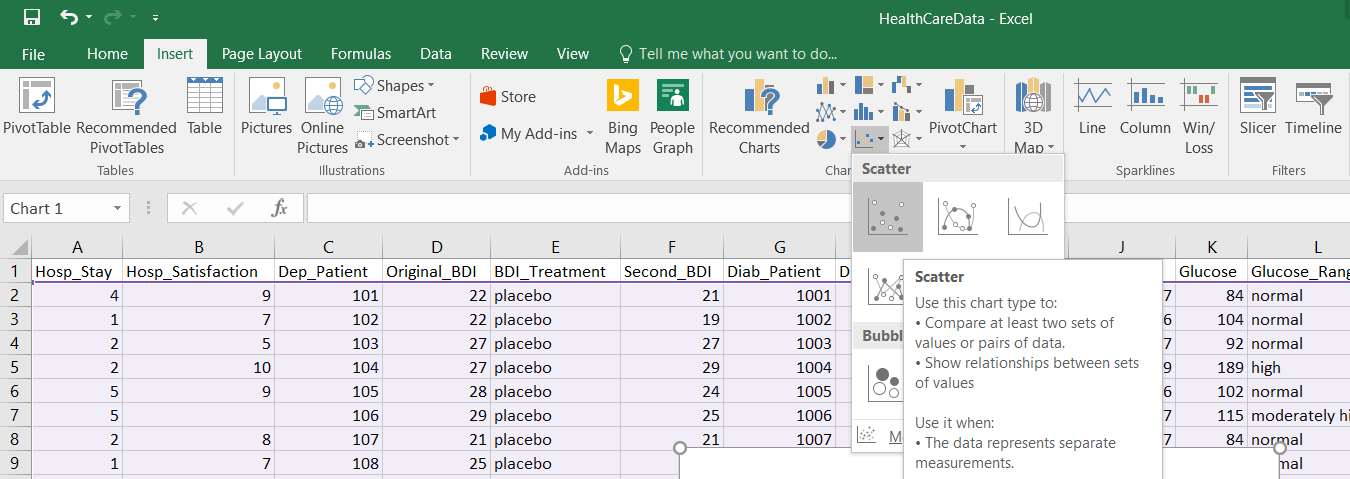Select row 5 header

click(x=16, y=367)
